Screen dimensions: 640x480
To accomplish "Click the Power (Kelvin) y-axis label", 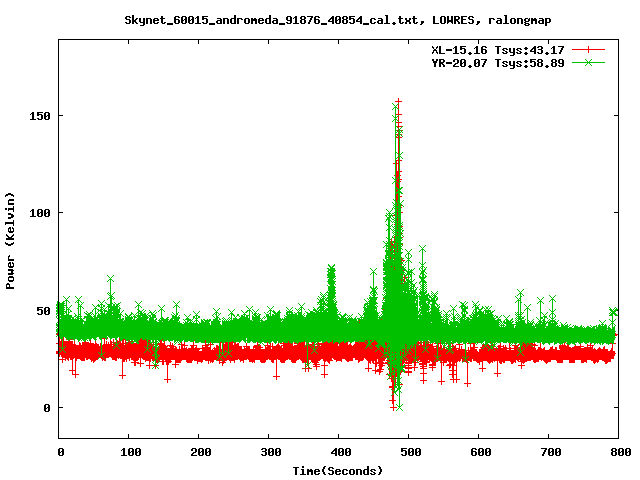I will click(10, 241).
